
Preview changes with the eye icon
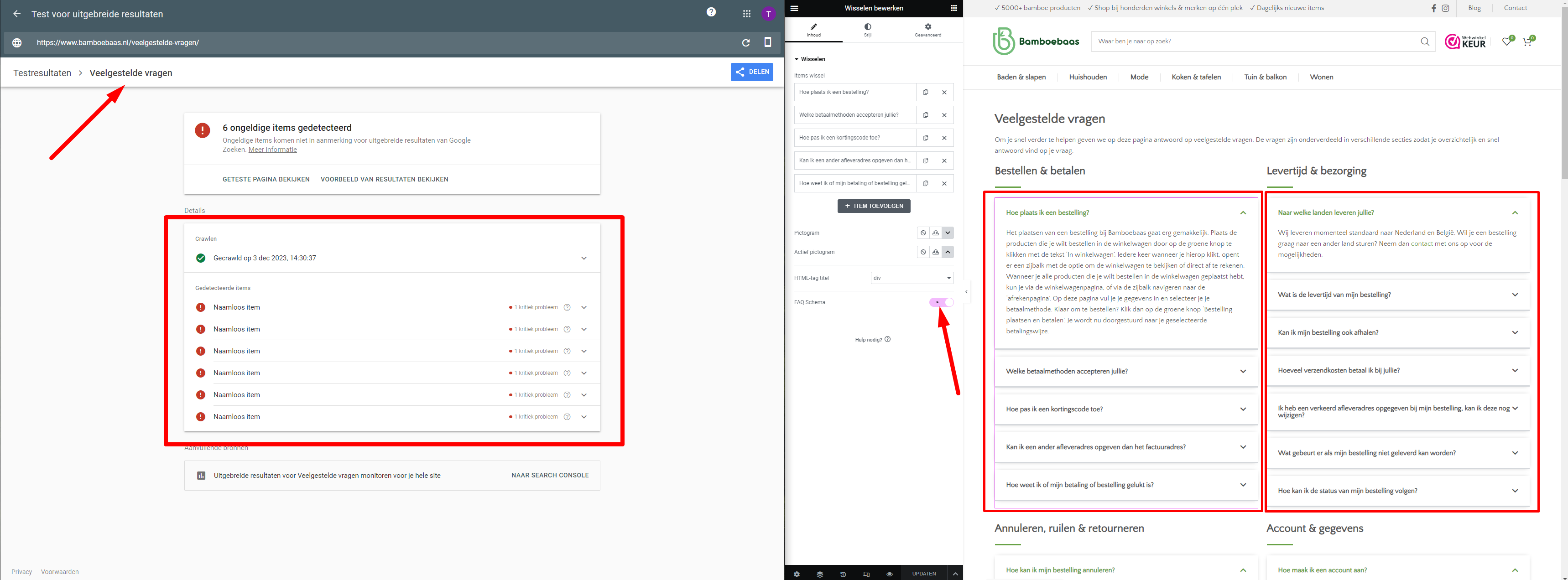coord(889,574)
